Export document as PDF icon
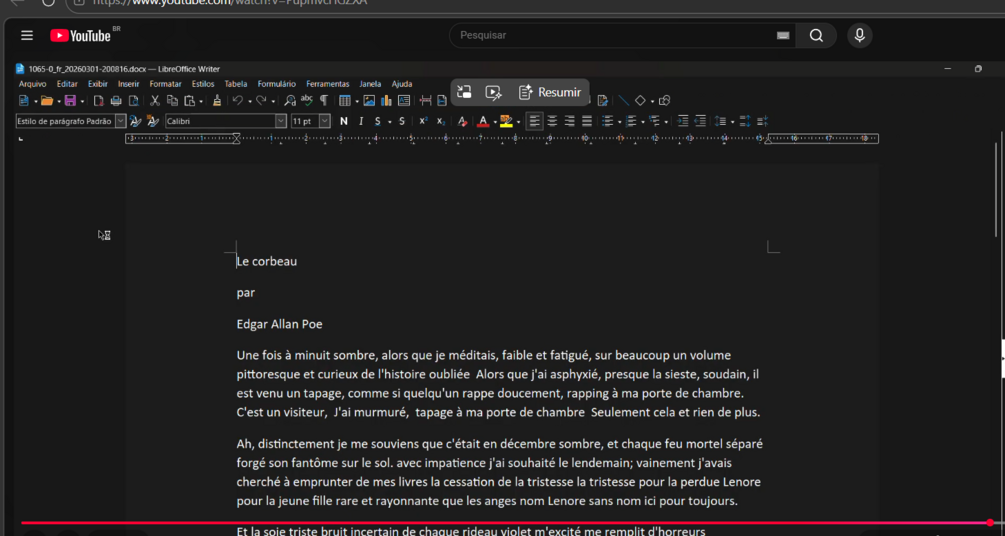 point(99,101)
